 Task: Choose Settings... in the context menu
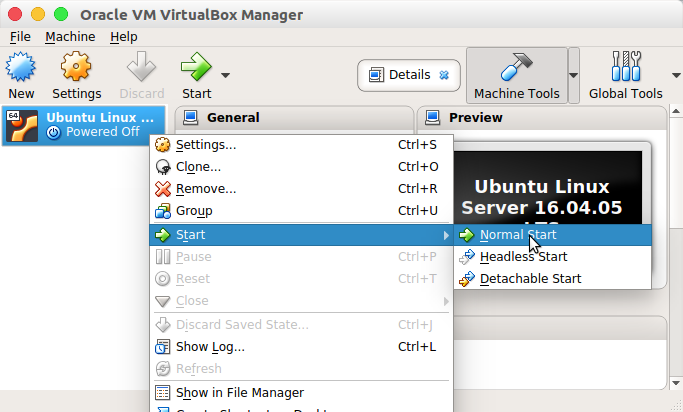click(301, 145)
